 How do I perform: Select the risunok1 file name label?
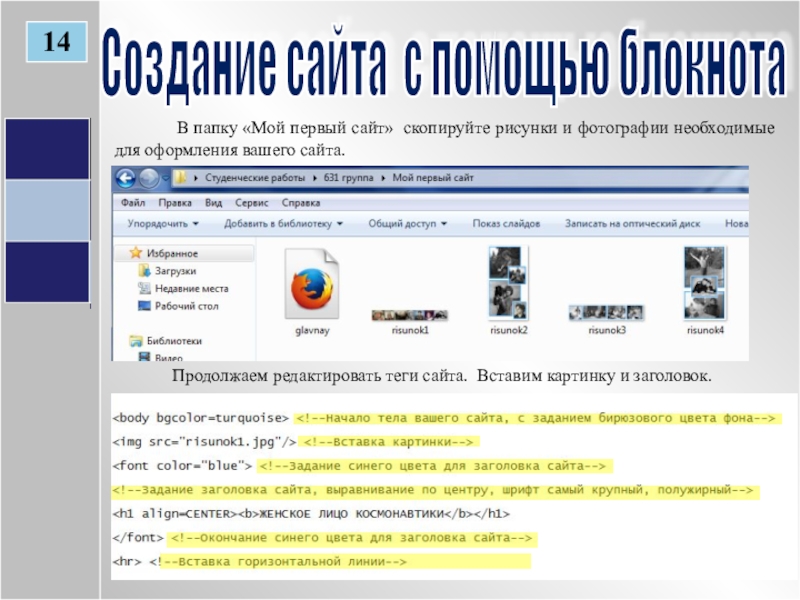click(x=410, y=330)
